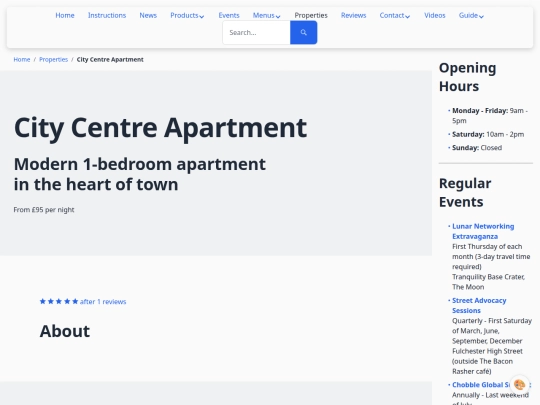Expand the Menus dropdown menu
540x405 pixels.
pos(266,15)
